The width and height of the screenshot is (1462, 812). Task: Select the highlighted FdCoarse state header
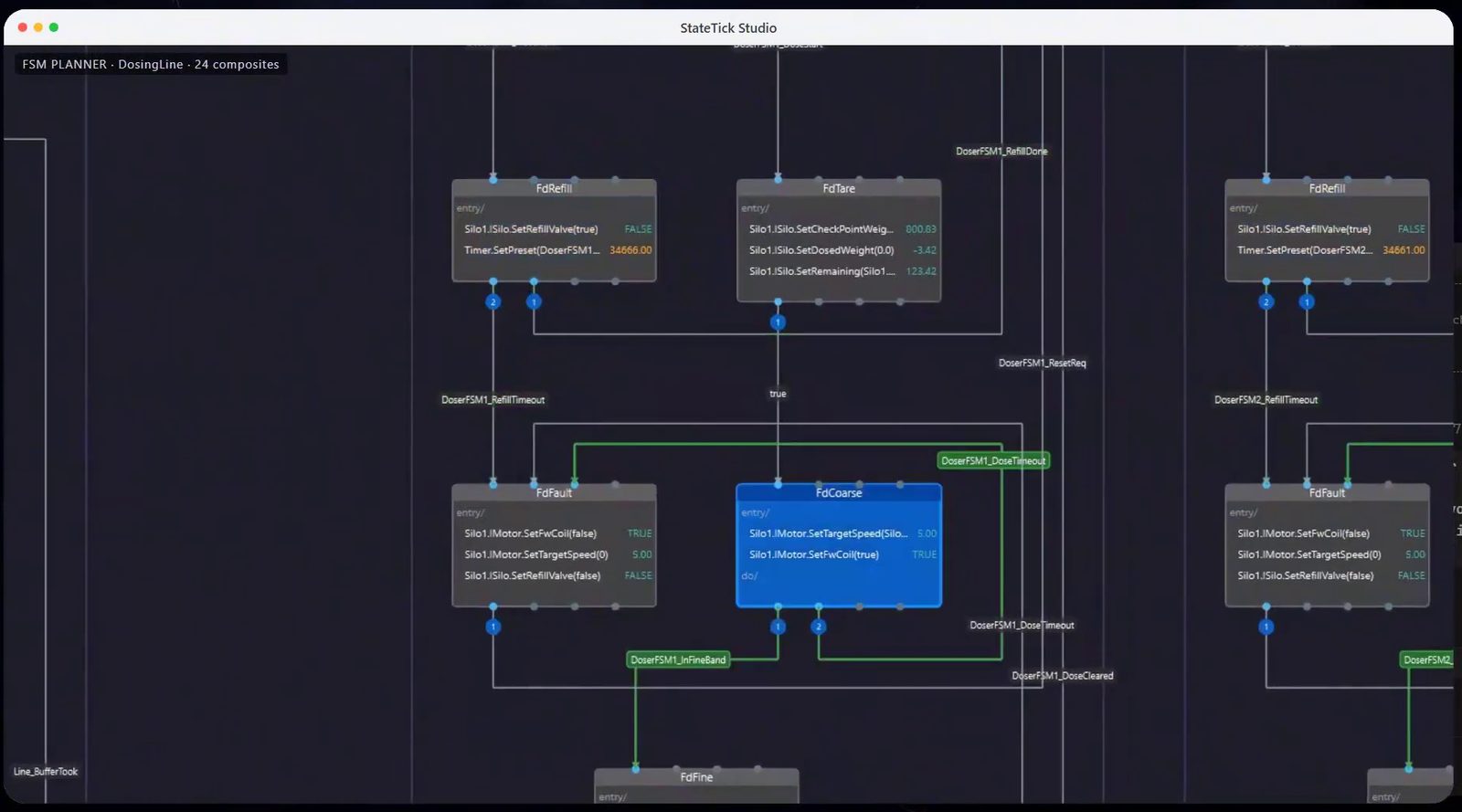click(839, 493)
